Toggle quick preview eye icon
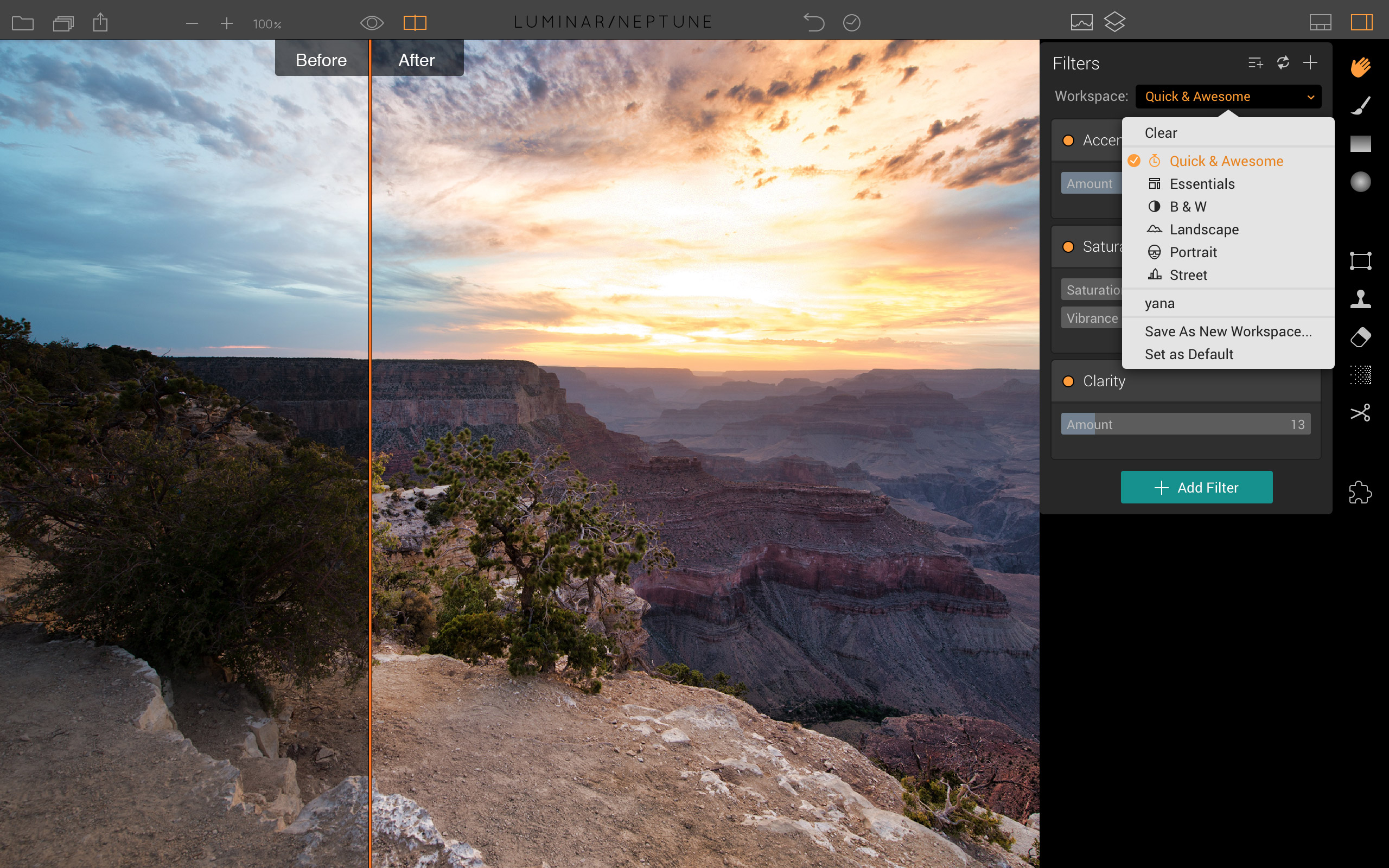This screenshot has height=868, width=1389. pyautogui.click(x=371, y=23)
